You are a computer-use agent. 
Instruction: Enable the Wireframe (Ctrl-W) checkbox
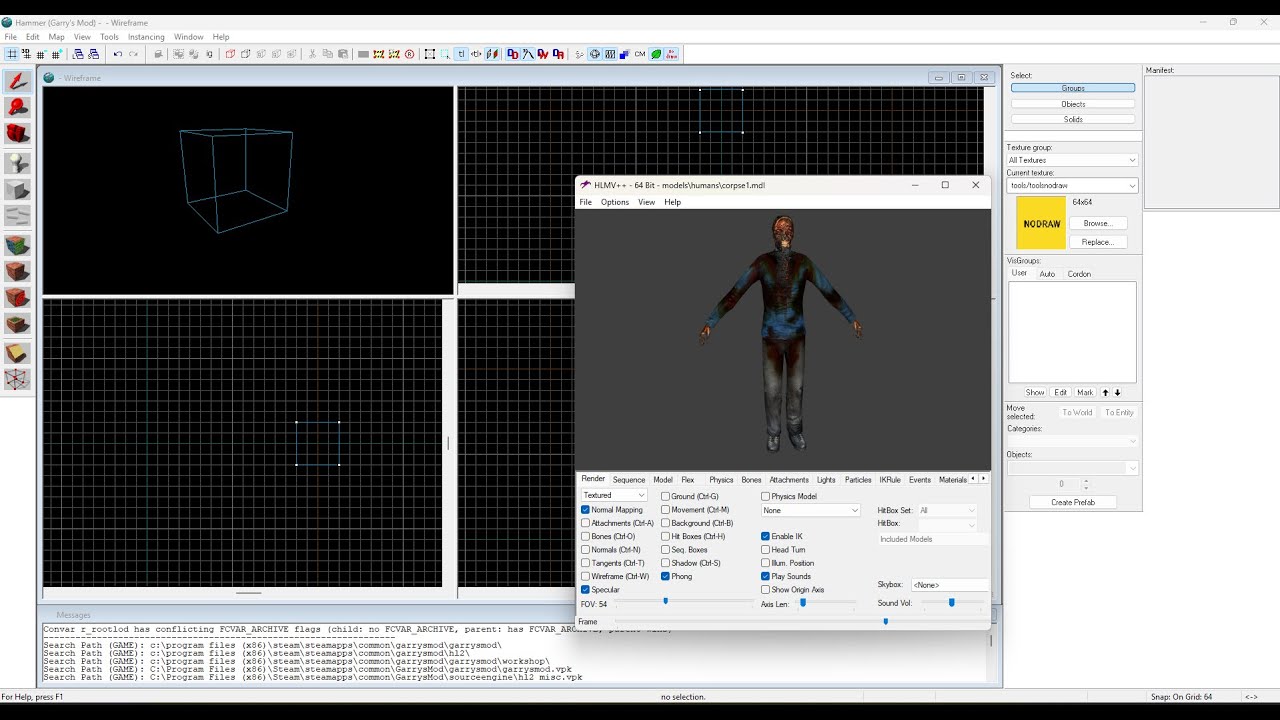pyautogui.click(x=586, y=576)
